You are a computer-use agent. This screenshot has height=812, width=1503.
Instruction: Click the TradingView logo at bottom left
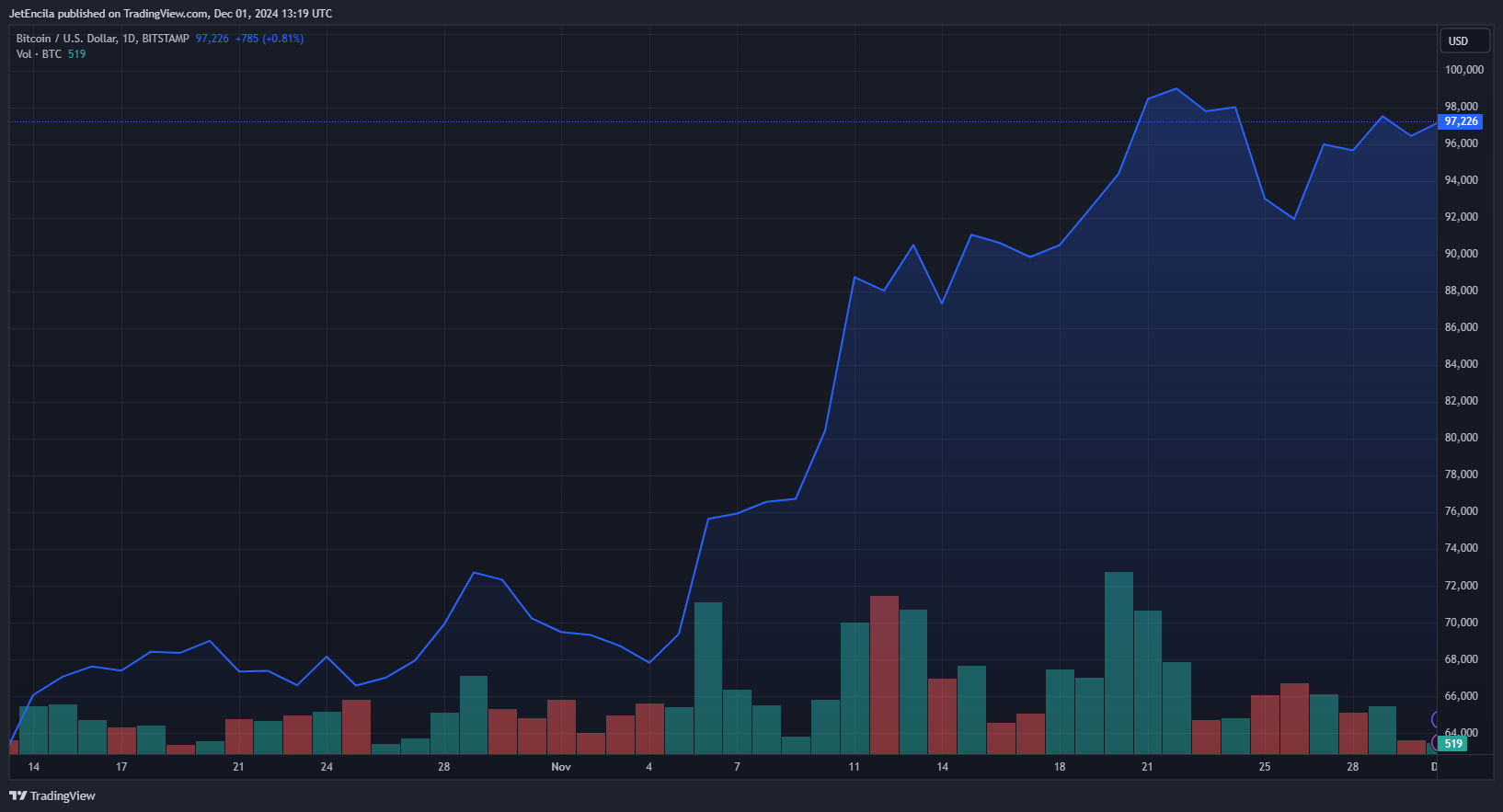click(x=52, y=795)
